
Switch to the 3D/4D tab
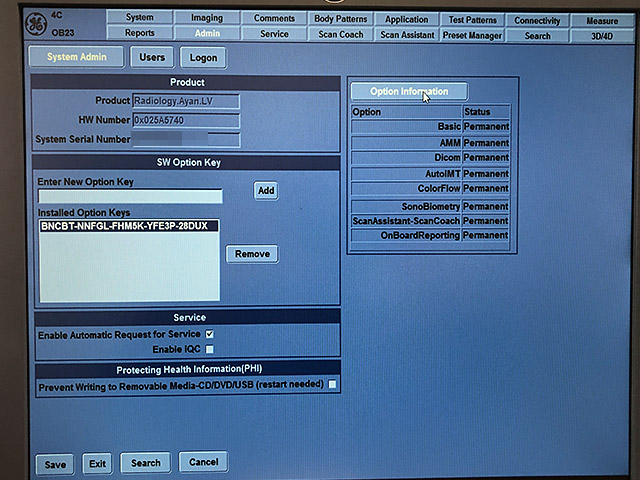coord(602,36)
